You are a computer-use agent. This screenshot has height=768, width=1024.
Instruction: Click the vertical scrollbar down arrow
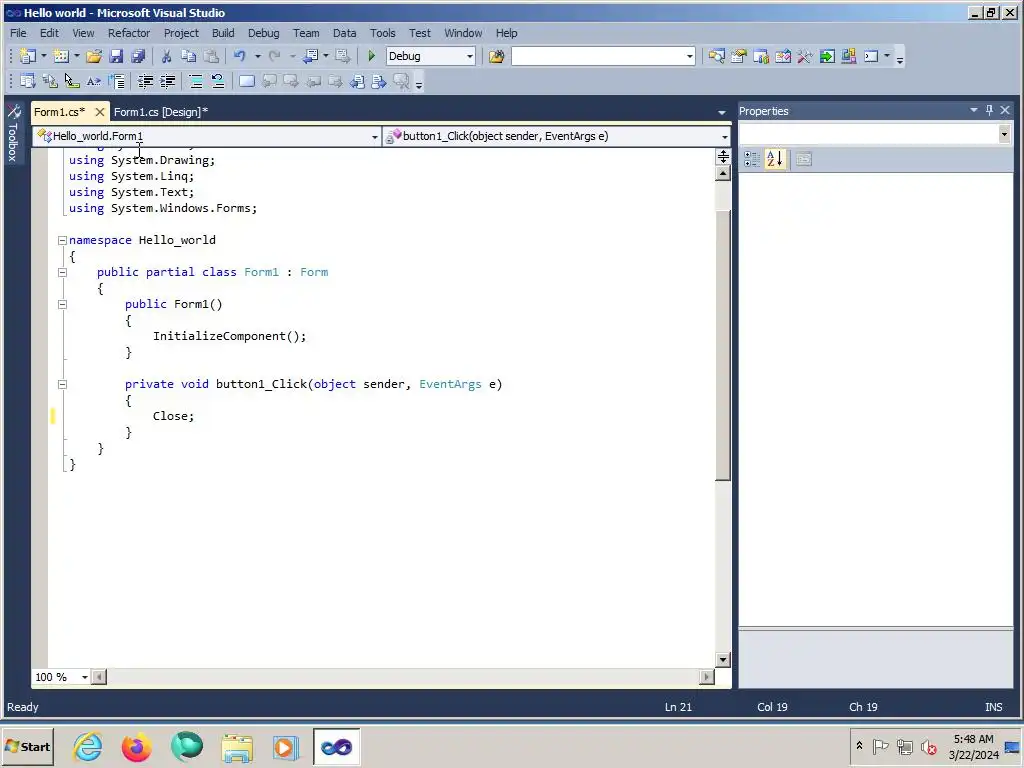coord(723,660)
